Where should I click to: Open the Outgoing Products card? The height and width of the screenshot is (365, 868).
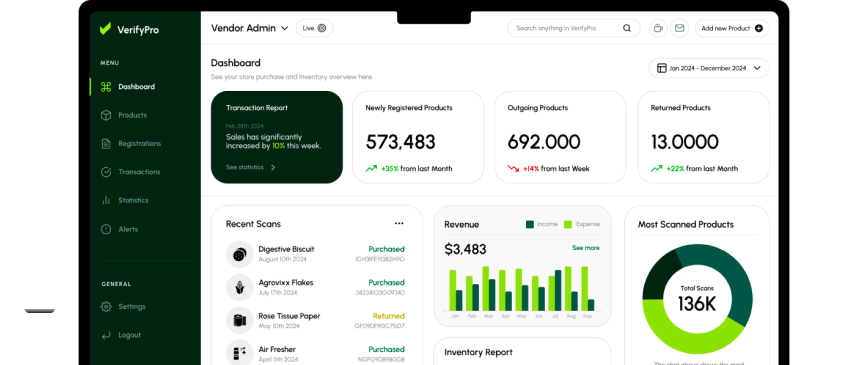(x=560, y=137)
